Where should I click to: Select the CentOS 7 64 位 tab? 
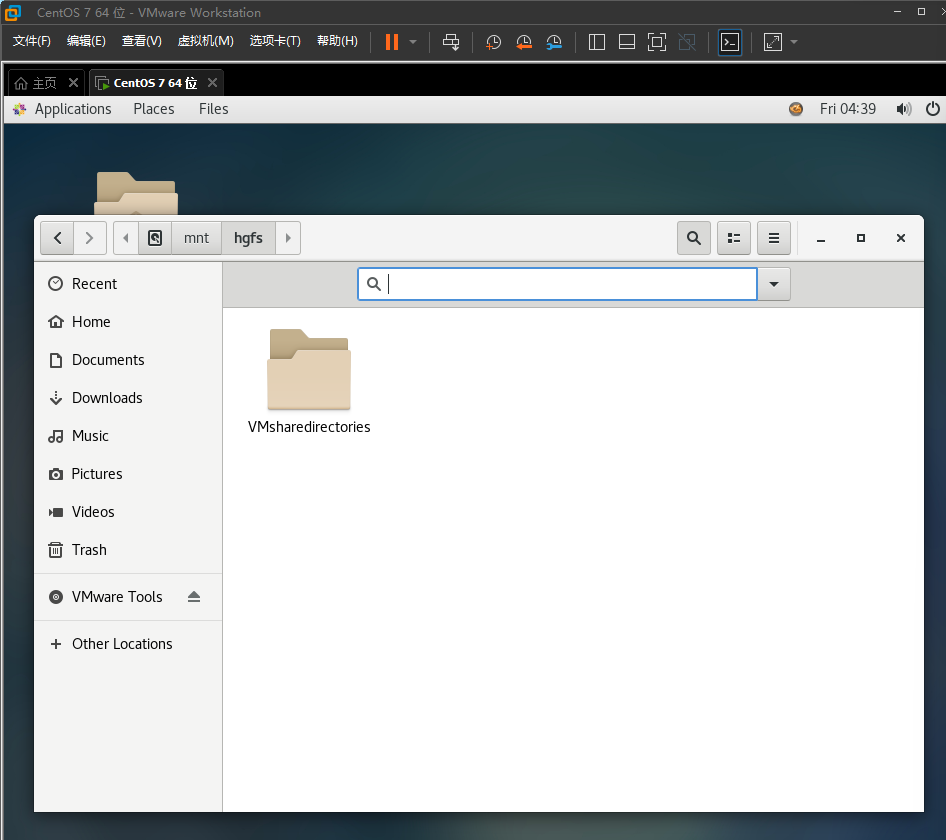pyautogui.click(x=147, y=83)
